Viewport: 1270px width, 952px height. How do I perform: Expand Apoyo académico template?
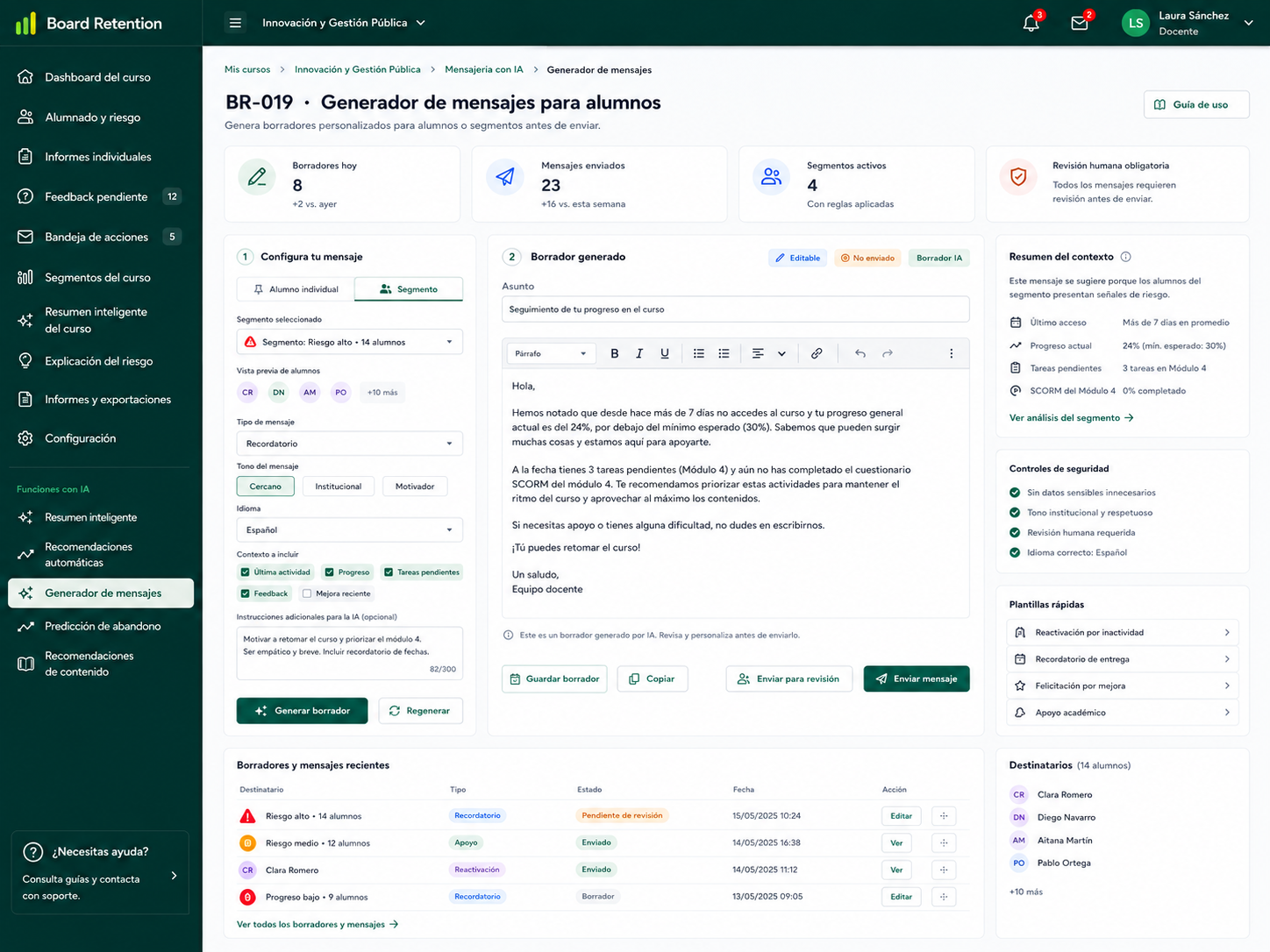point(1123,713)
